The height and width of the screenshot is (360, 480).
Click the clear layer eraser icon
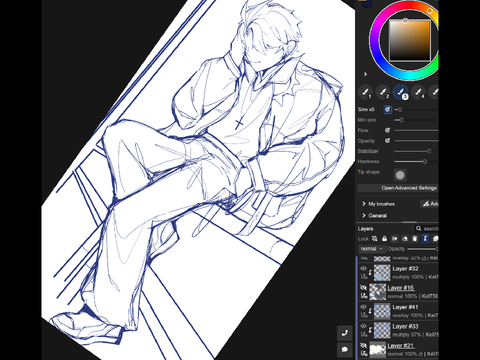tap(405, 239)
